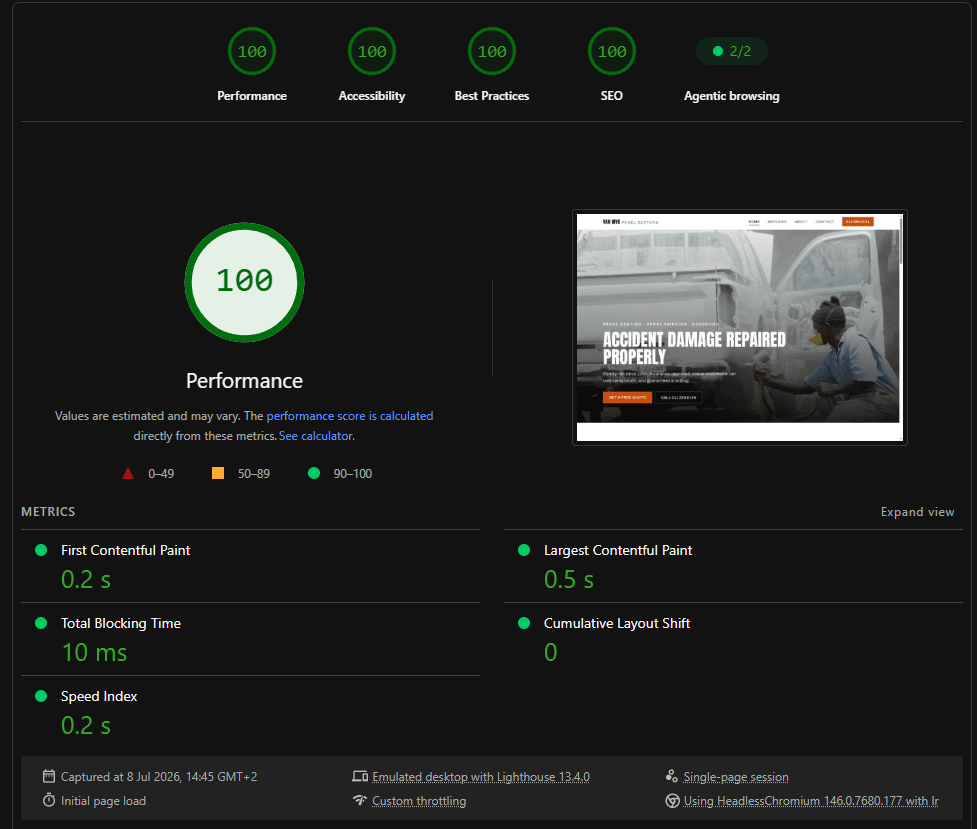The width and height of the screenshot is (977, 829).
Task: Click the Speed Index metric title
Action: click(99, 696)
